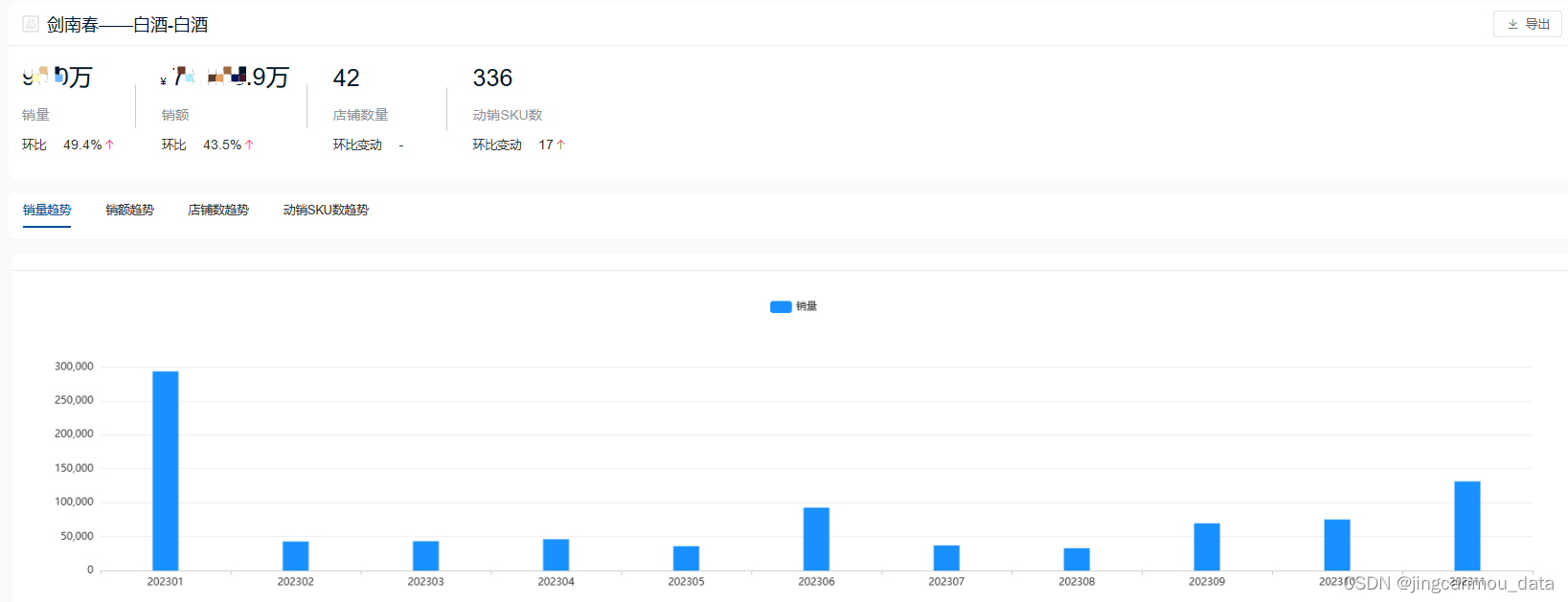The height and width of the screenshot is (602, 1568).
Task: Click the 剑南春——白酒-白酒 title
Action: 127,25
